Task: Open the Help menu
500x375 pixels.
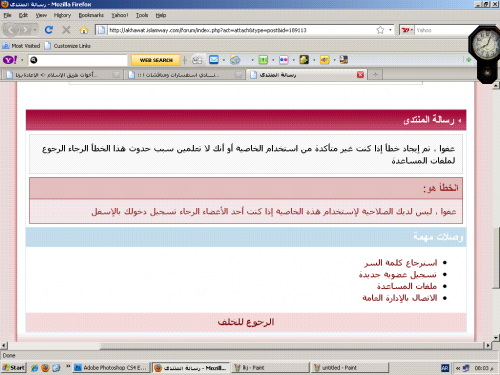Action: tap(161, 15)
